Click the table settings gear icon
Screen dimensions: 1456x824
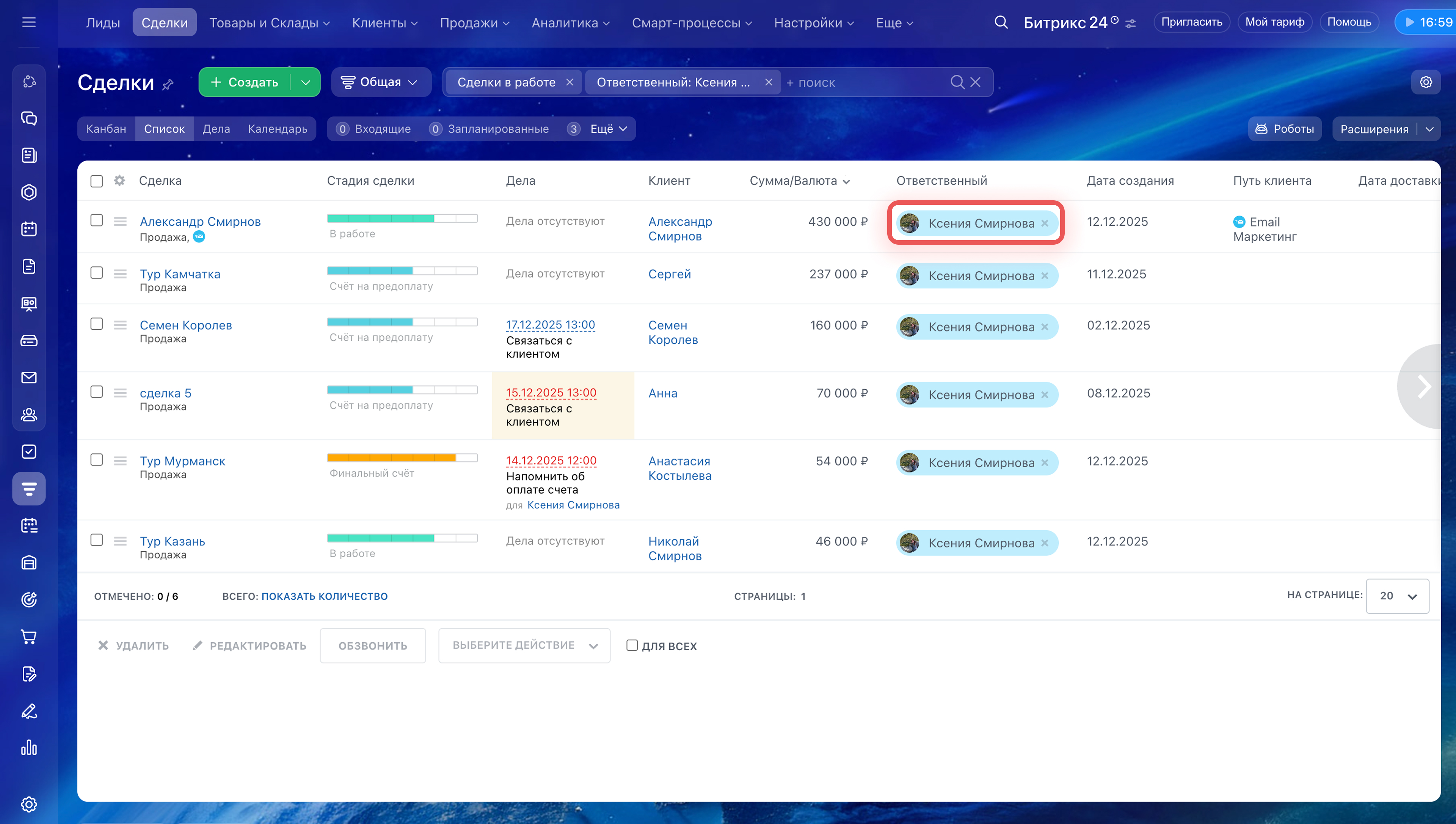[x=119, y=181]
